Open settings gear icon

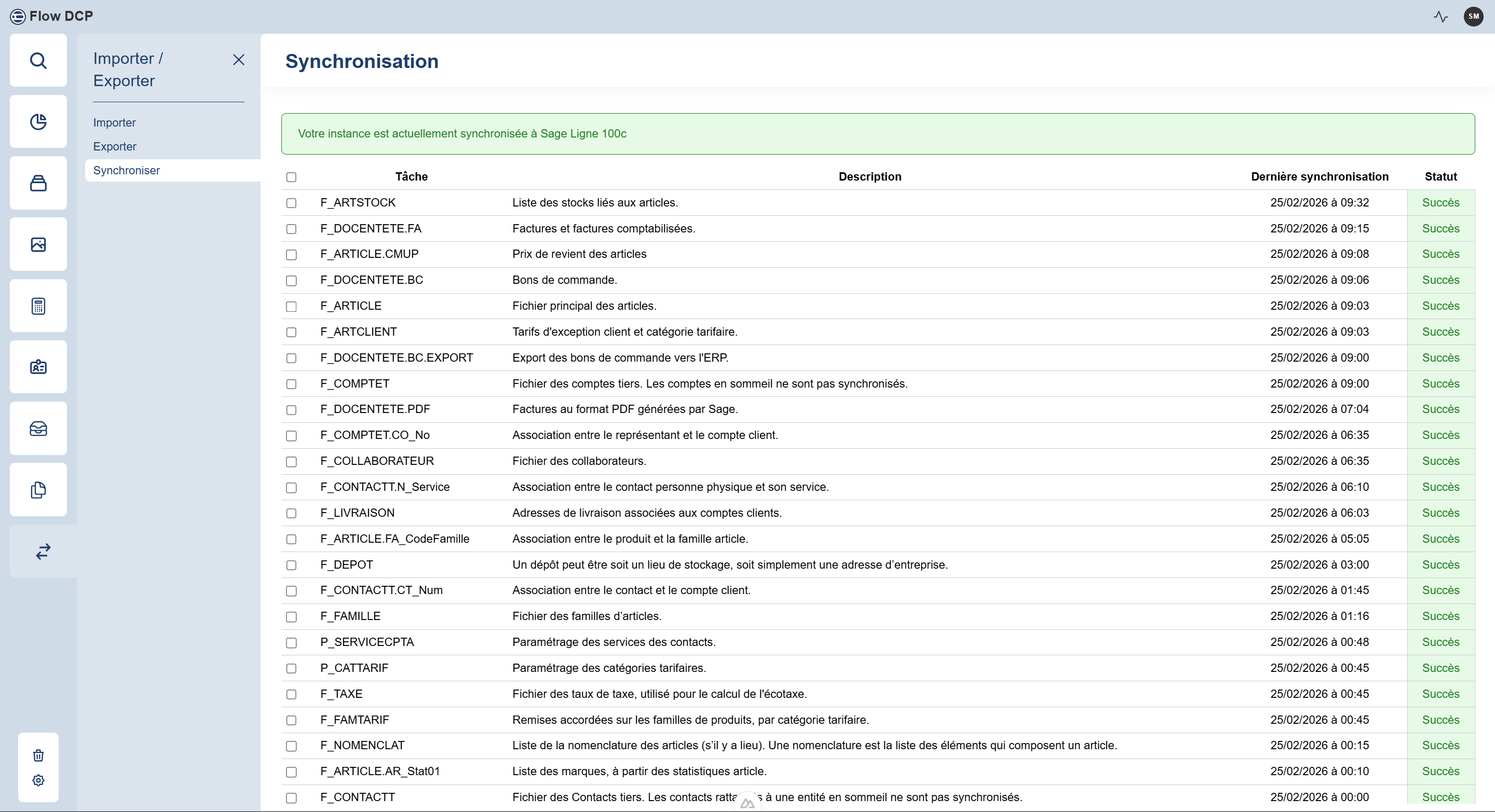[x=38, y=780]
